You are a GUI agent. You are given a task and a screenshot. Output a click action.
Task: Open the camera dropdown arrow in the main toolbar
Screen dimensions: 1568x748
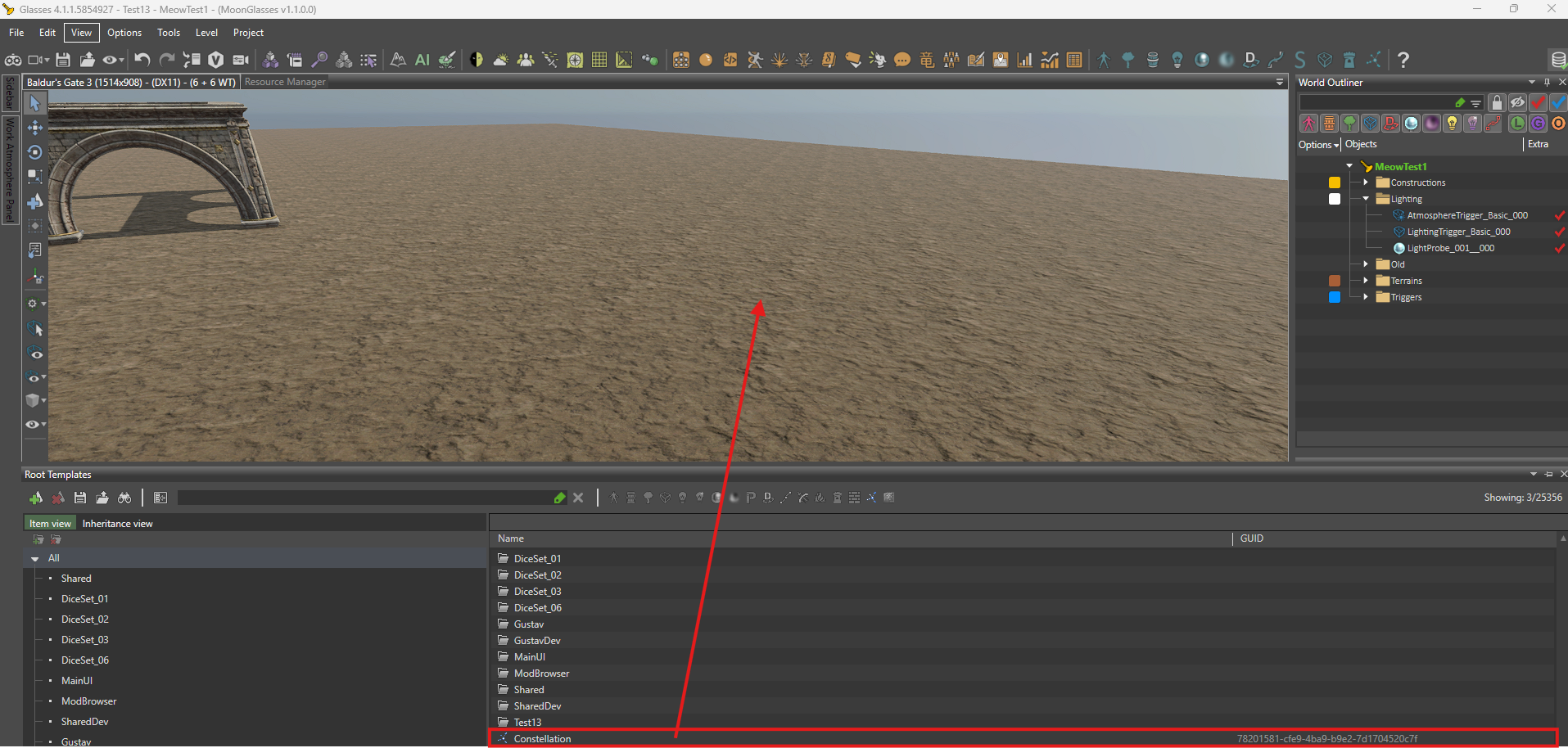pos(47,60)
